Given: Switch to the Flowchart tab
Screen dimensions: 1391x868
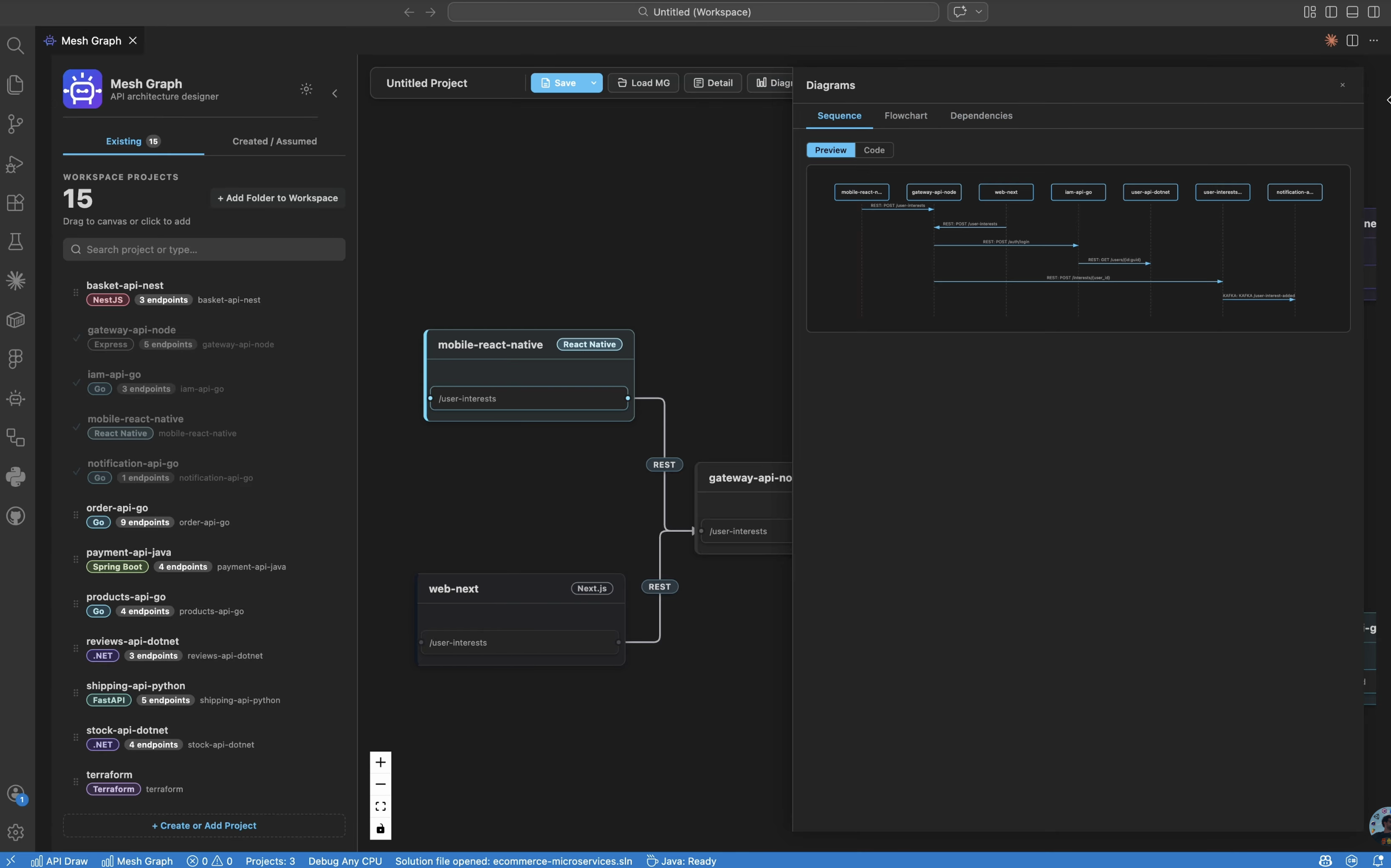Looking at the screenshot, I should tap(906, 116).
